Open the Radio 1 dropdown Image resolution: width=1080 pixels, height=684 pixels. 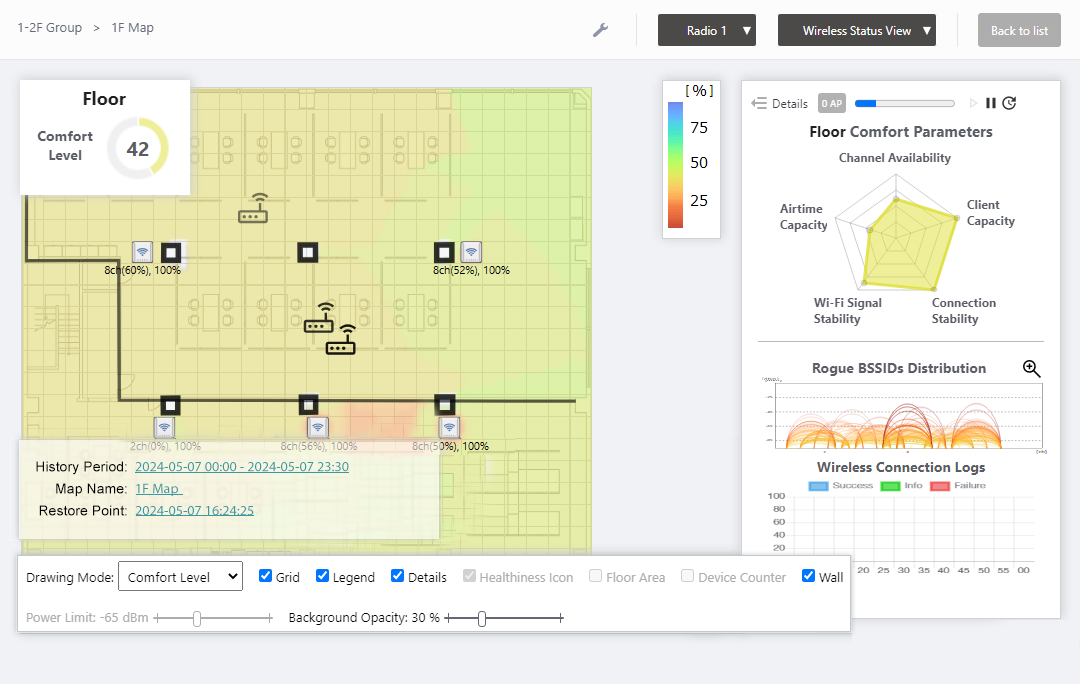click(706, 30)
